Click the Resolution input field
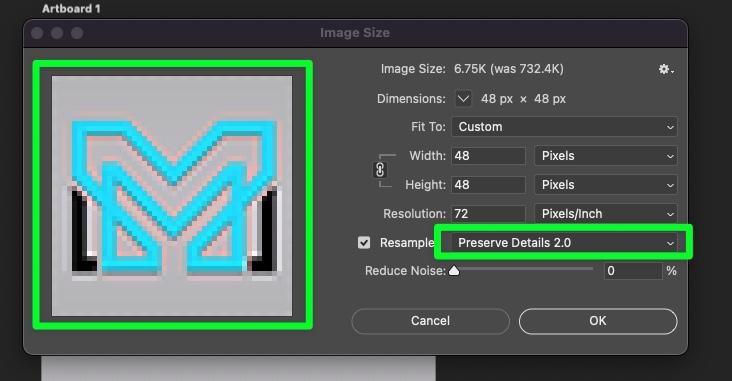Viewport: 732px width, 381px height. 488,213
